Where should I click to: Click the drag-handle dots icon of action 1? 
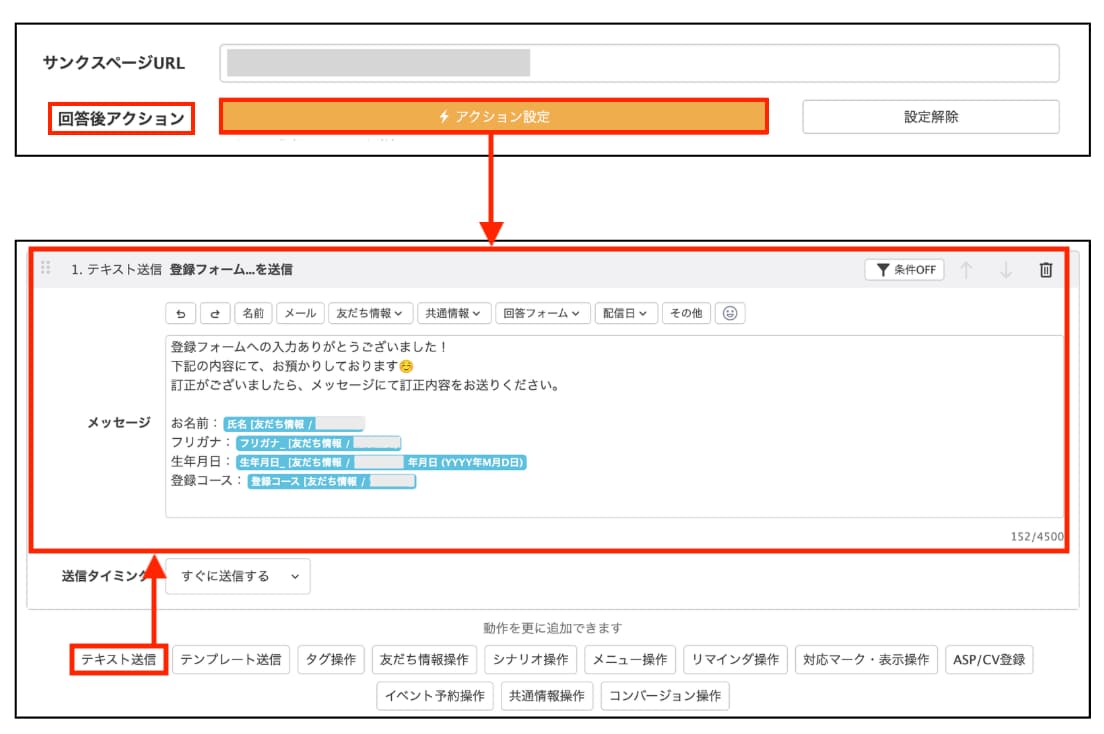click(43, 266)
